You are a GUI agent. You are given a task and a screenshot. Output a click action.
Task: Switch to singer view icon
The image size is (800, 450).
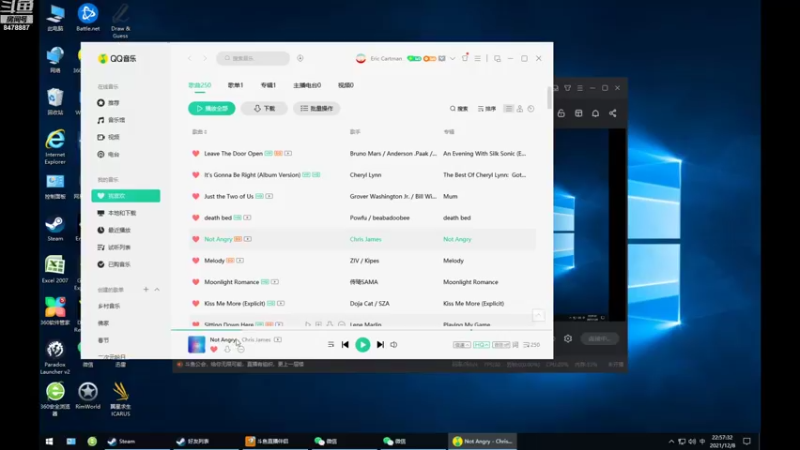[x=519, y=109]
